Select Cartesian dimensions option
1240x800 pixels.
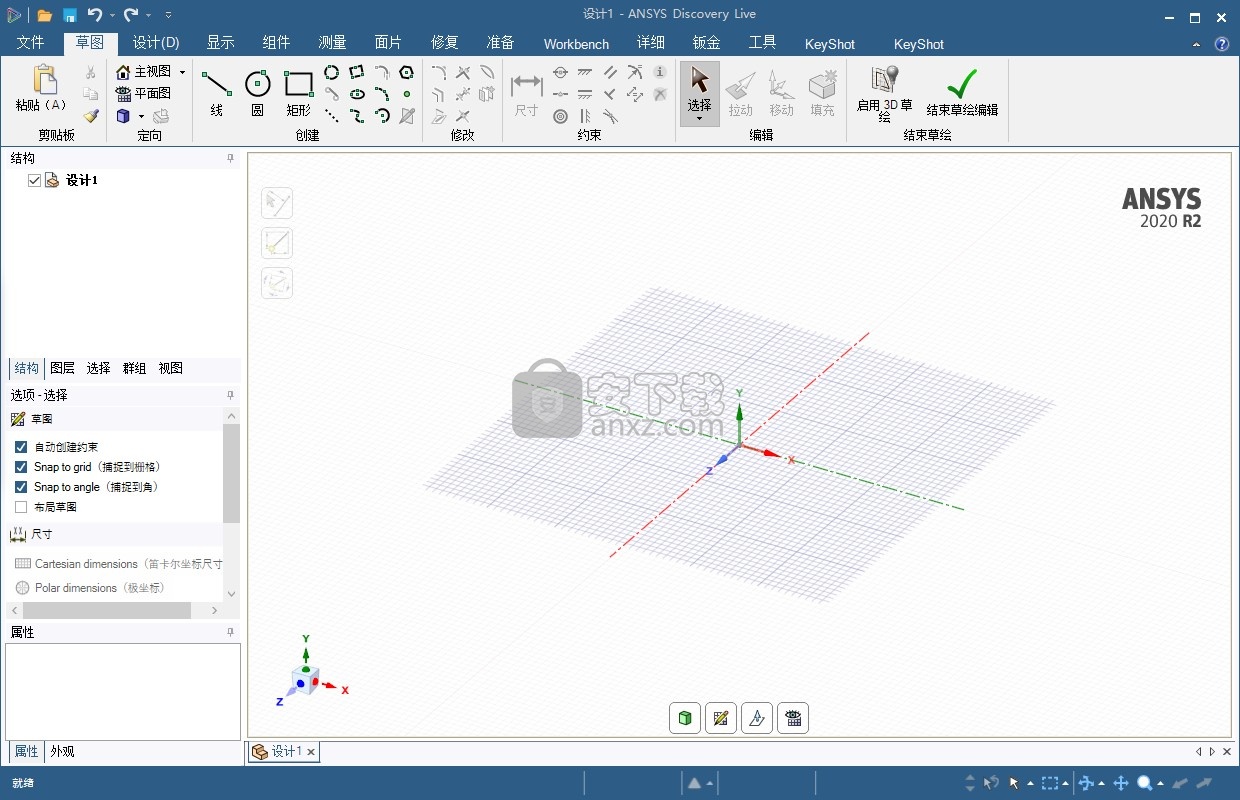point(118,564)
